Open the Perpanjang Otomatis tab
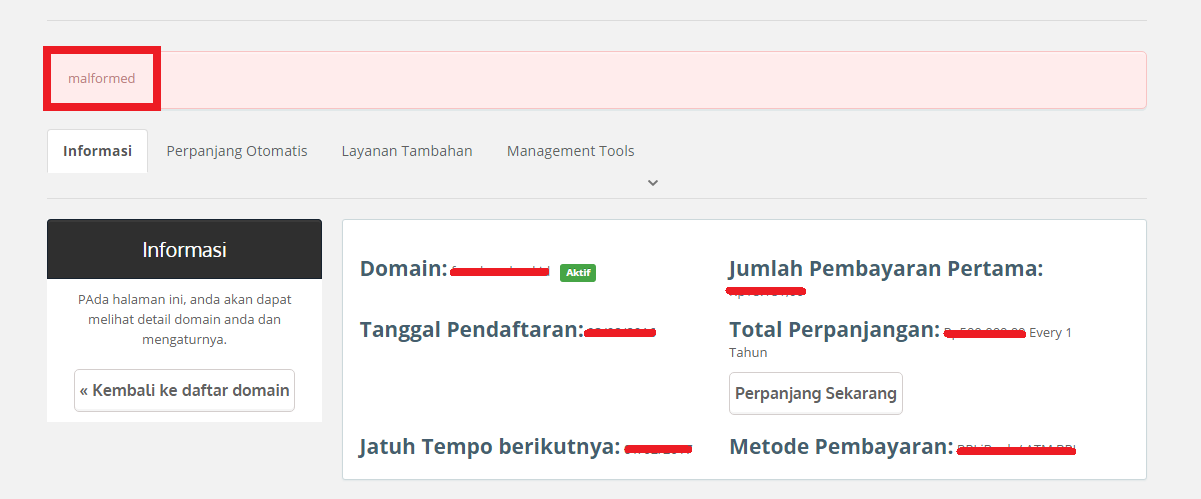The image size is (1201, 499). tap(237, 151)
